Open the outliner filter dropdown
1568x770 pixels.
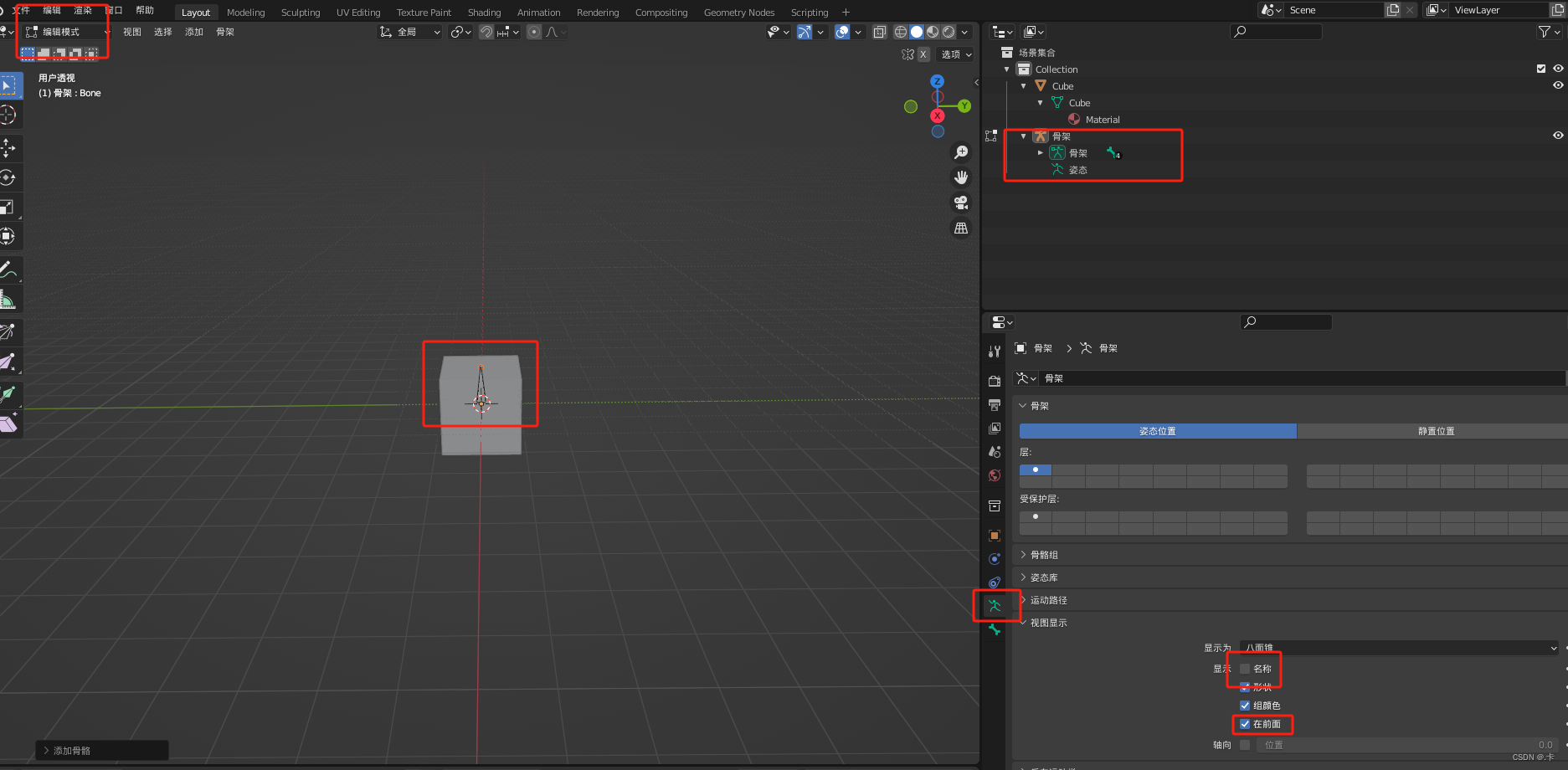(x=1549, y=32)
